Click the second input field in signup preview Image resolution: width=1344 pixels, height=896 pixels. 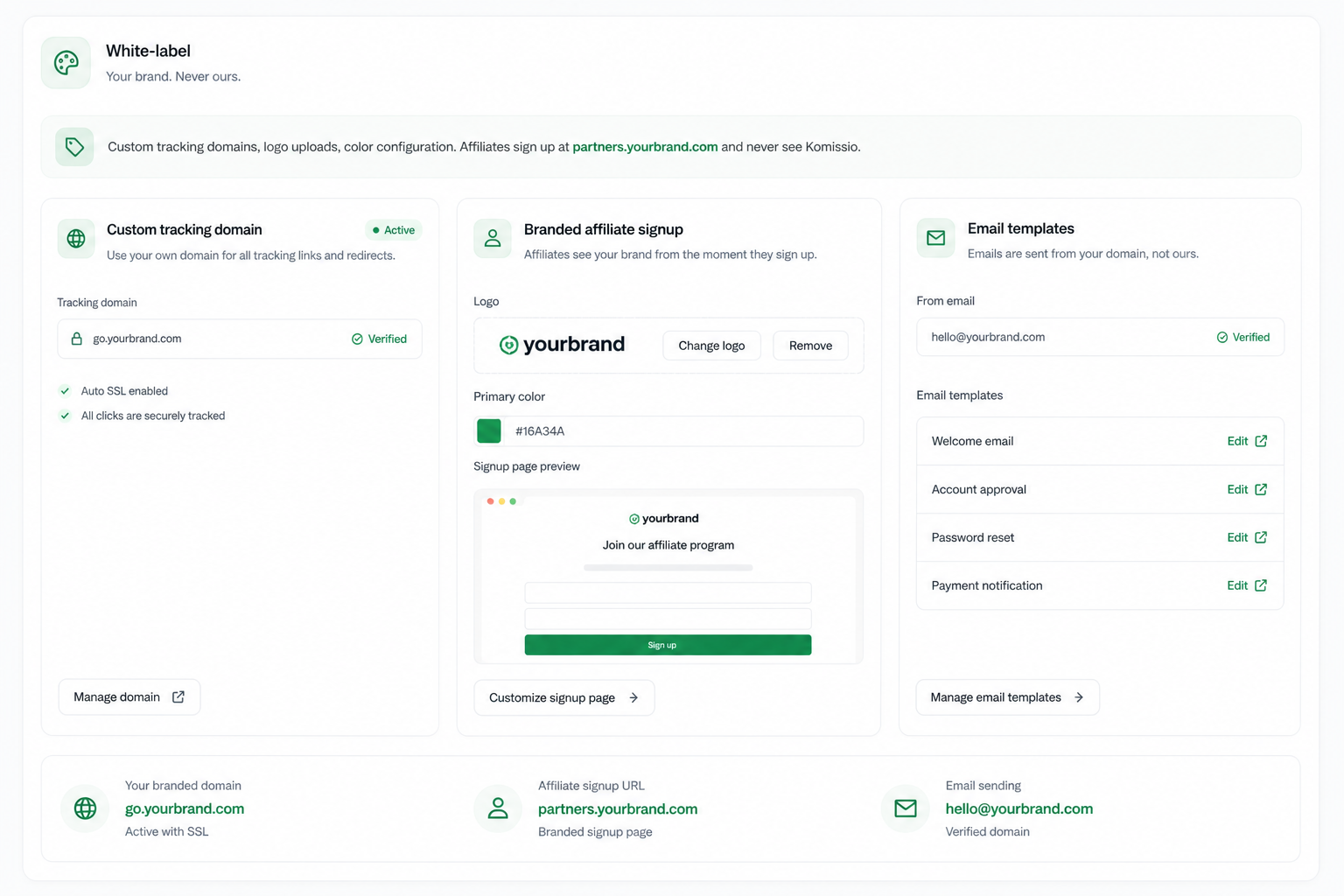click(x=668, y=619)
